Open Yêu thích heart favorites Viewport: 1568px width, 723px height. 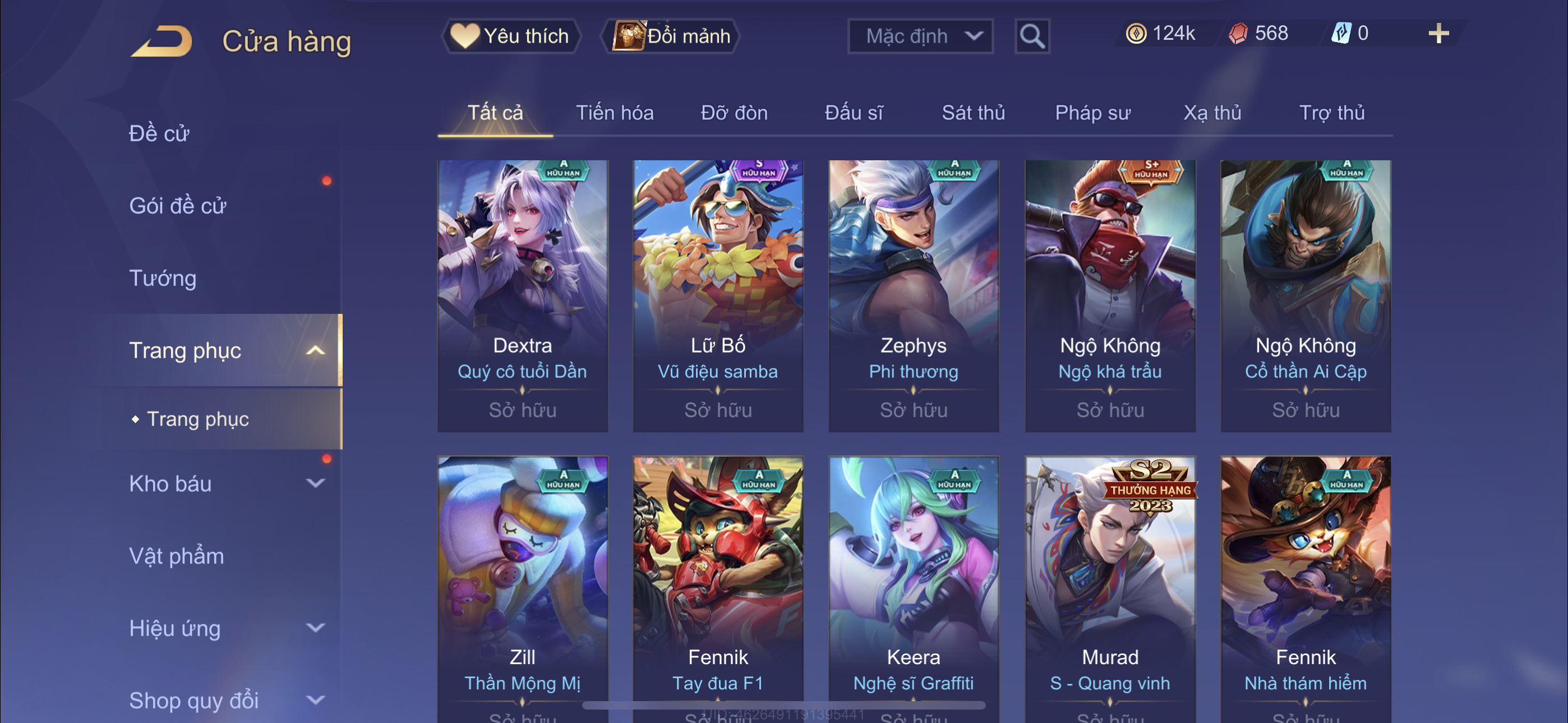point(511,36)
